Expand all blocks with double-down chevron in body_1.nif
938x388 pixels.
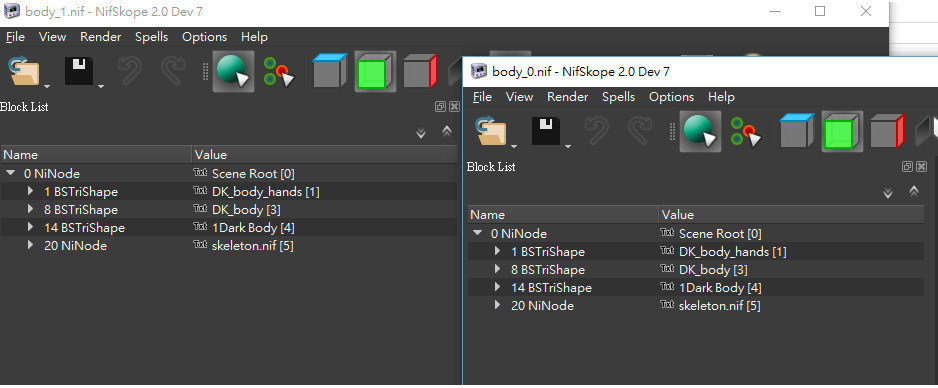pos(421,133)
